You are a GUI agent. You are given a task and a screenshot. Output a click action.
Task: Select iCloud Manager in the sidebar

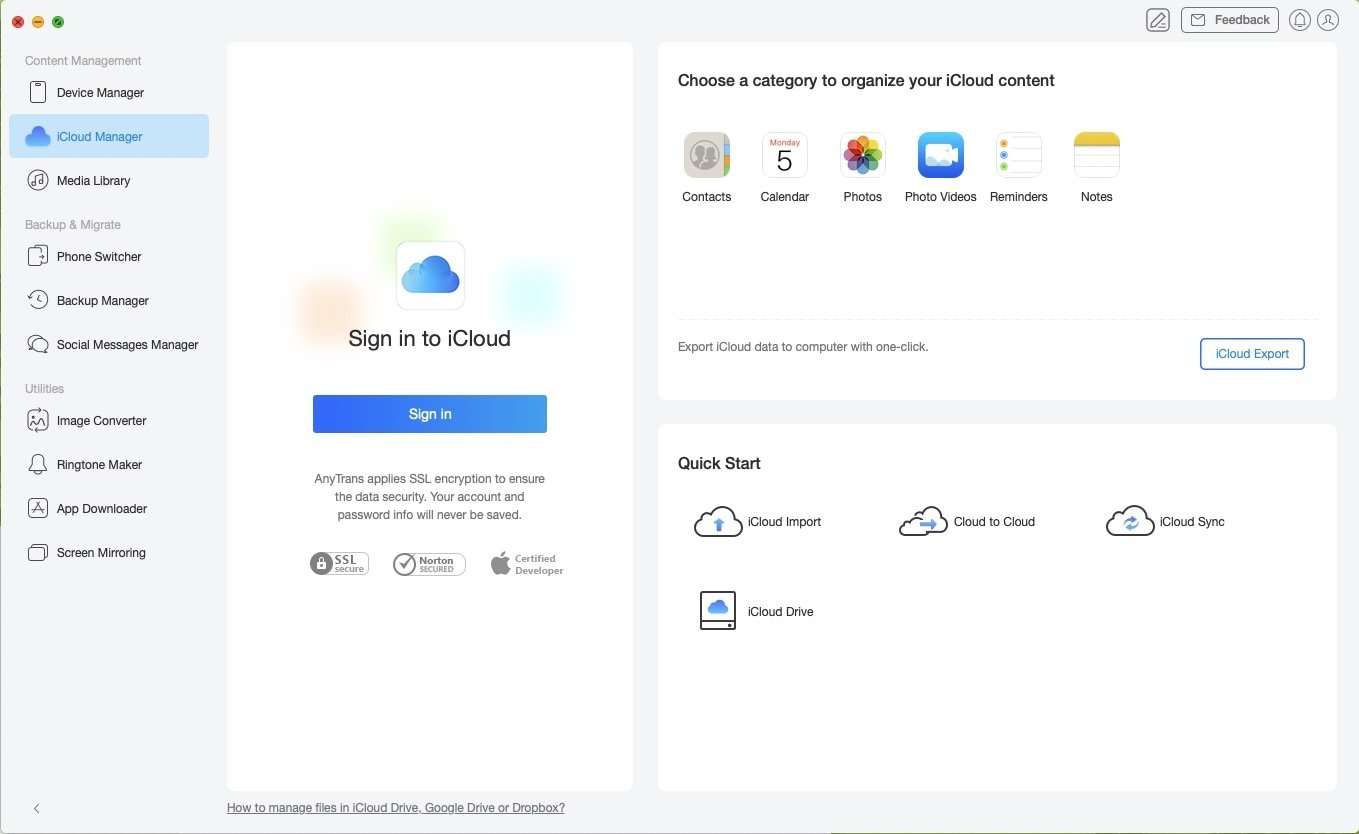coord(109,136)
